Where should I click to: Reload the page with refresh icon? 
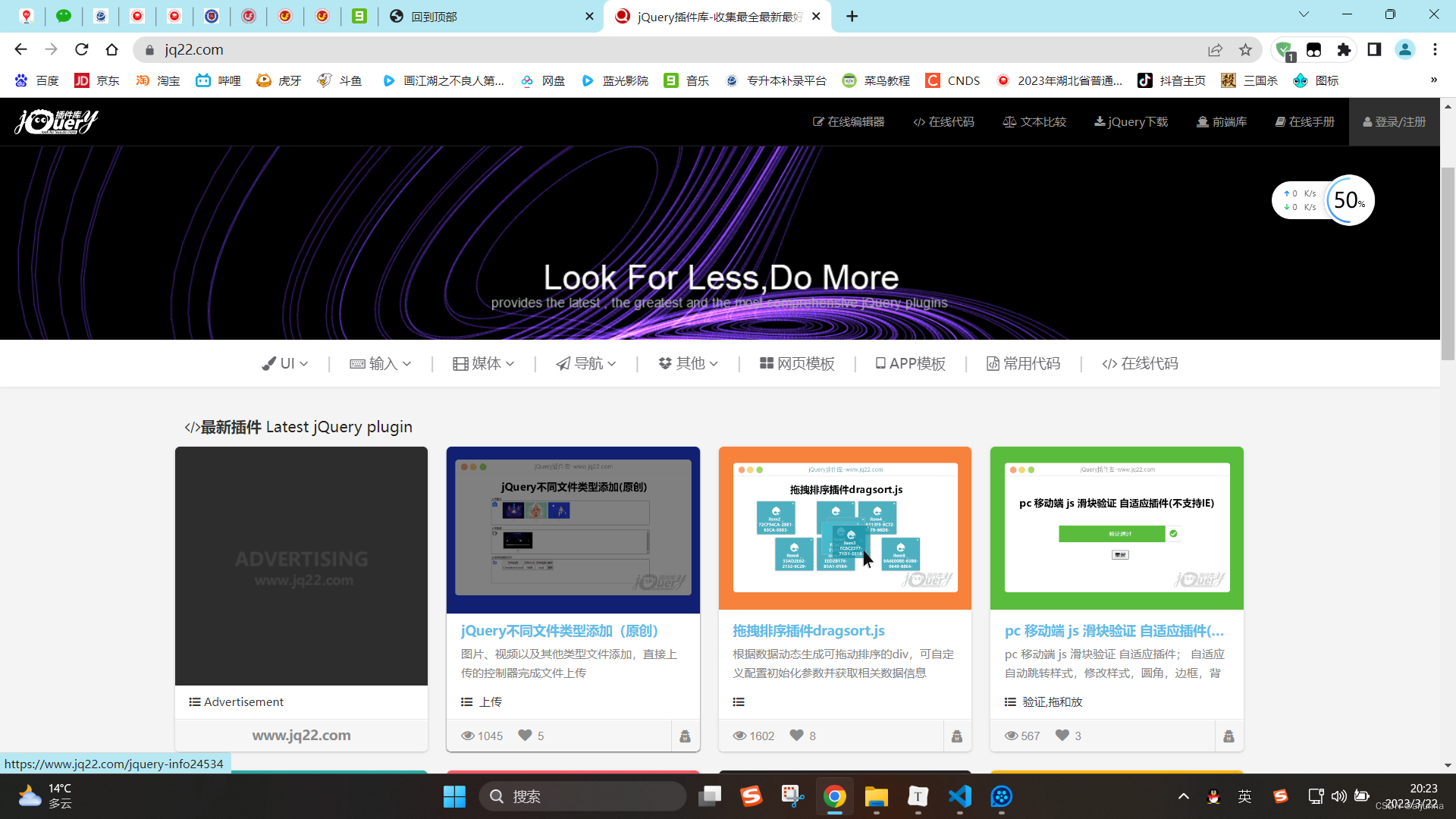pos(82,50)
